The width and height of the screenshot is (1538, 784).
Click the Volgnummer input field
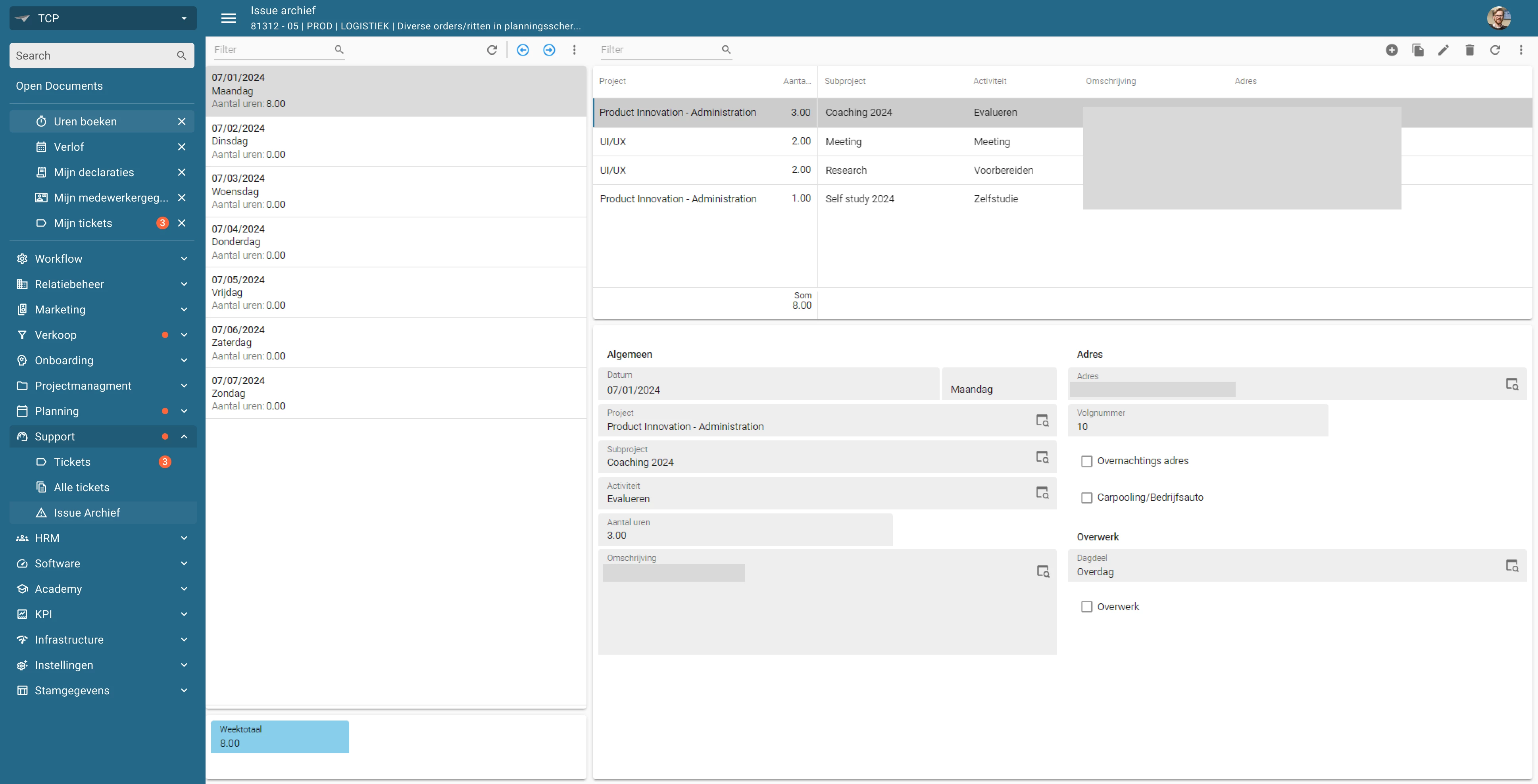(x=1198, y=420)
